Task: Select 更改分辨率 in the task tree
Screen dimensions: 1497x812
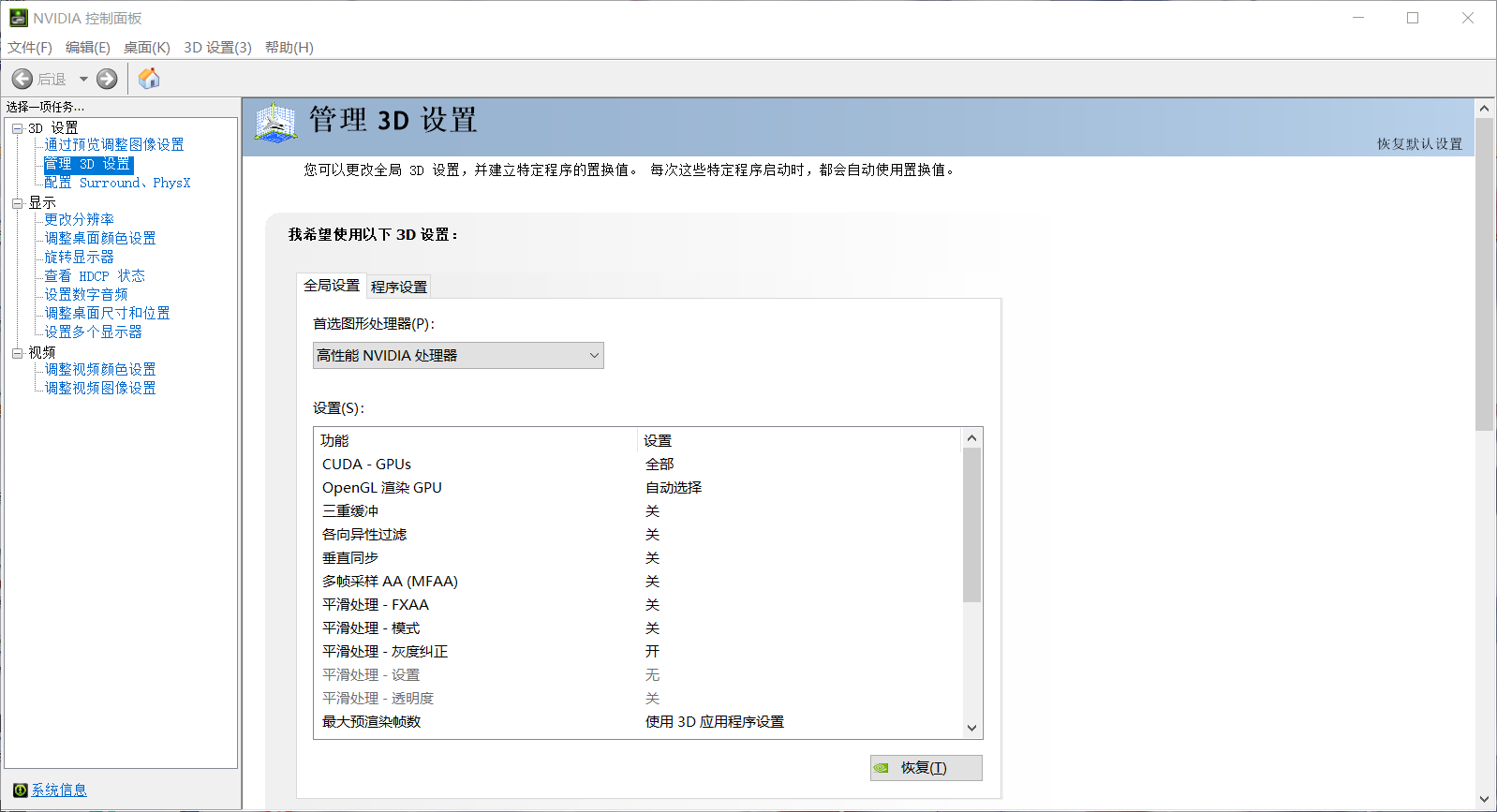Action: click(80, 219)
